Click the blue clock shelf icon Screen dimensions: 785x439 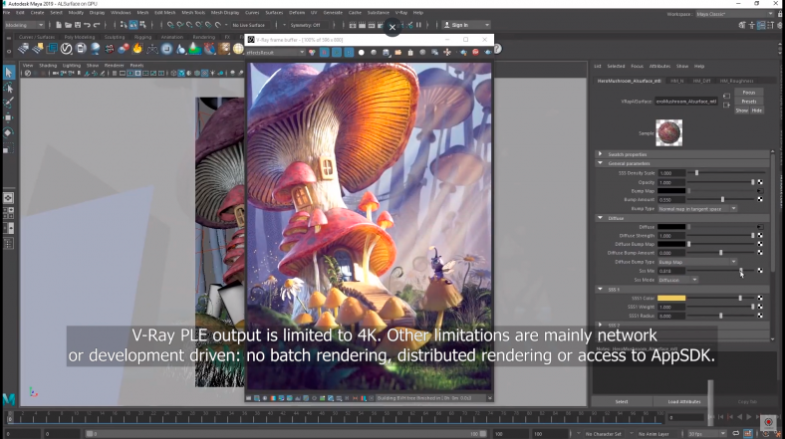[167, 49]
